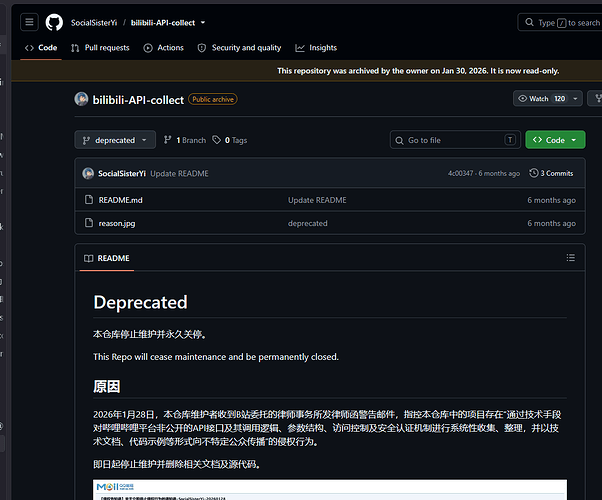Viewport: 602px width, 500px height.
Task: Focus the Go to file field
Action: pos(455,140)
